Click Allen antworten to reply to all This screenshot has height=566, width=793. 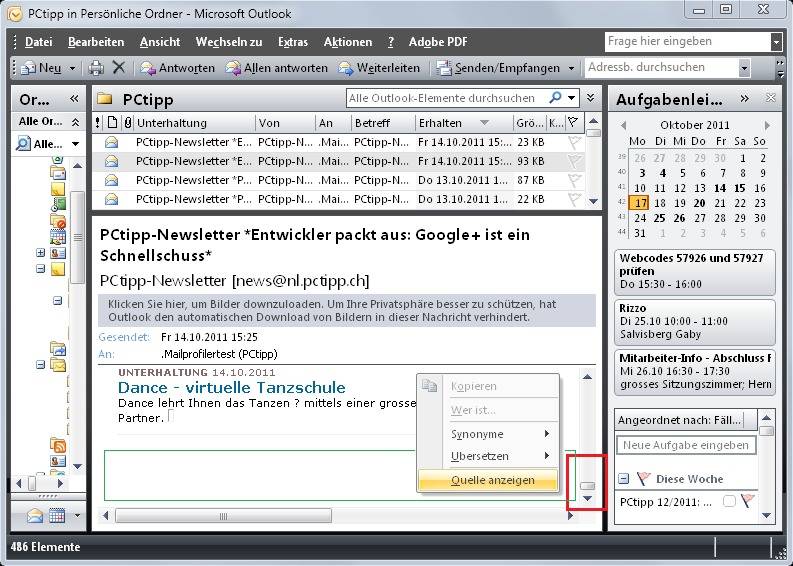[277, 68]
